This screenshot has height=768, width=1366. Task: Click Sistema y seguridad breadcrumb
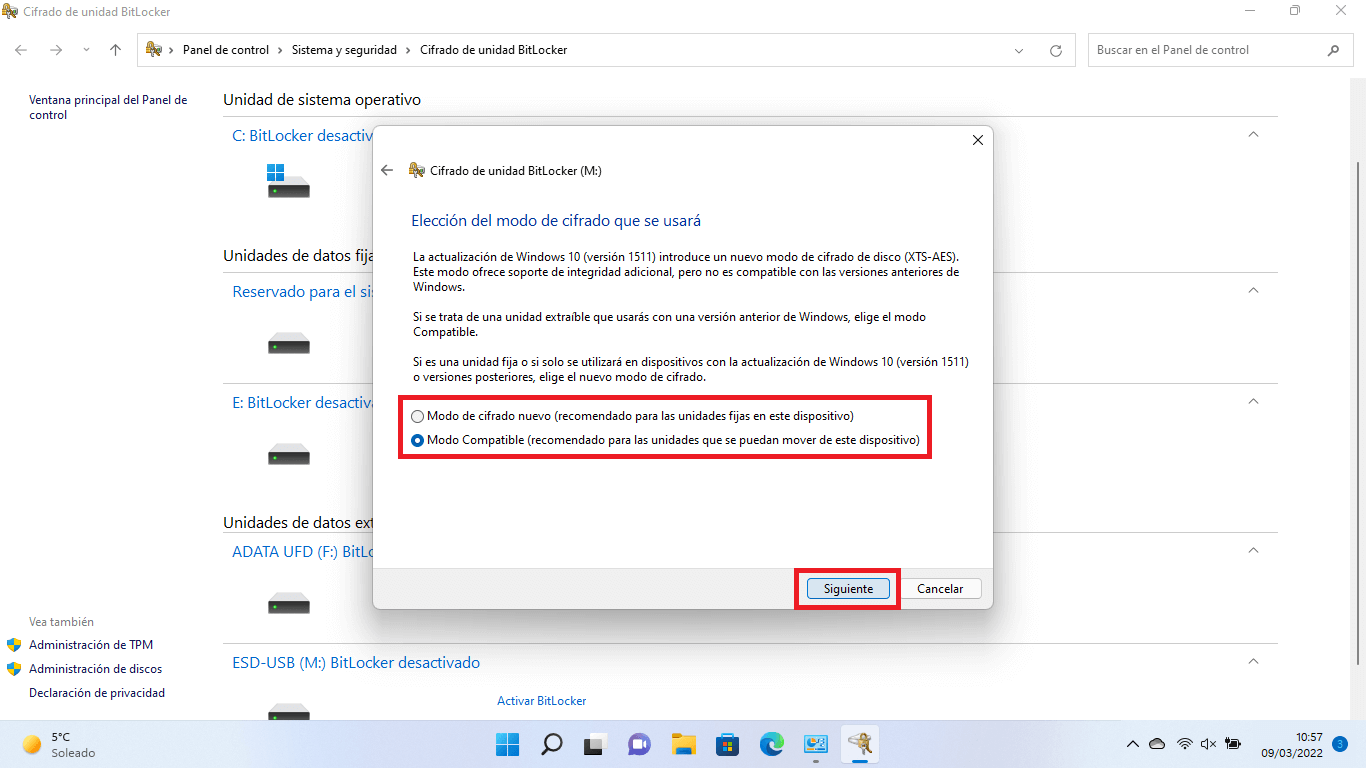pos(344,50)
